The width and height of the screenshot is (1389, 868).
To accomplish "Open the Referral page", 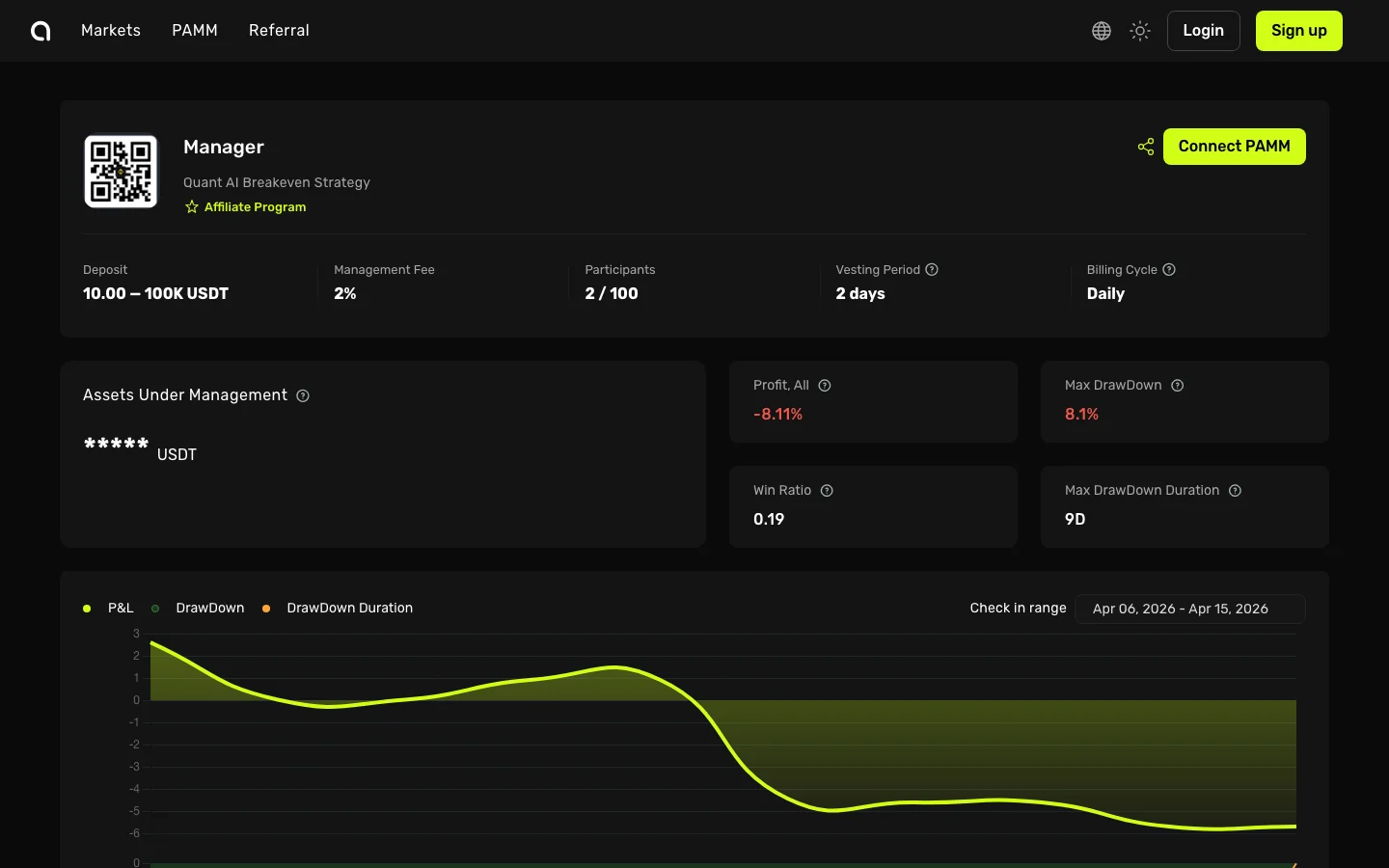I will coord(279,31).
